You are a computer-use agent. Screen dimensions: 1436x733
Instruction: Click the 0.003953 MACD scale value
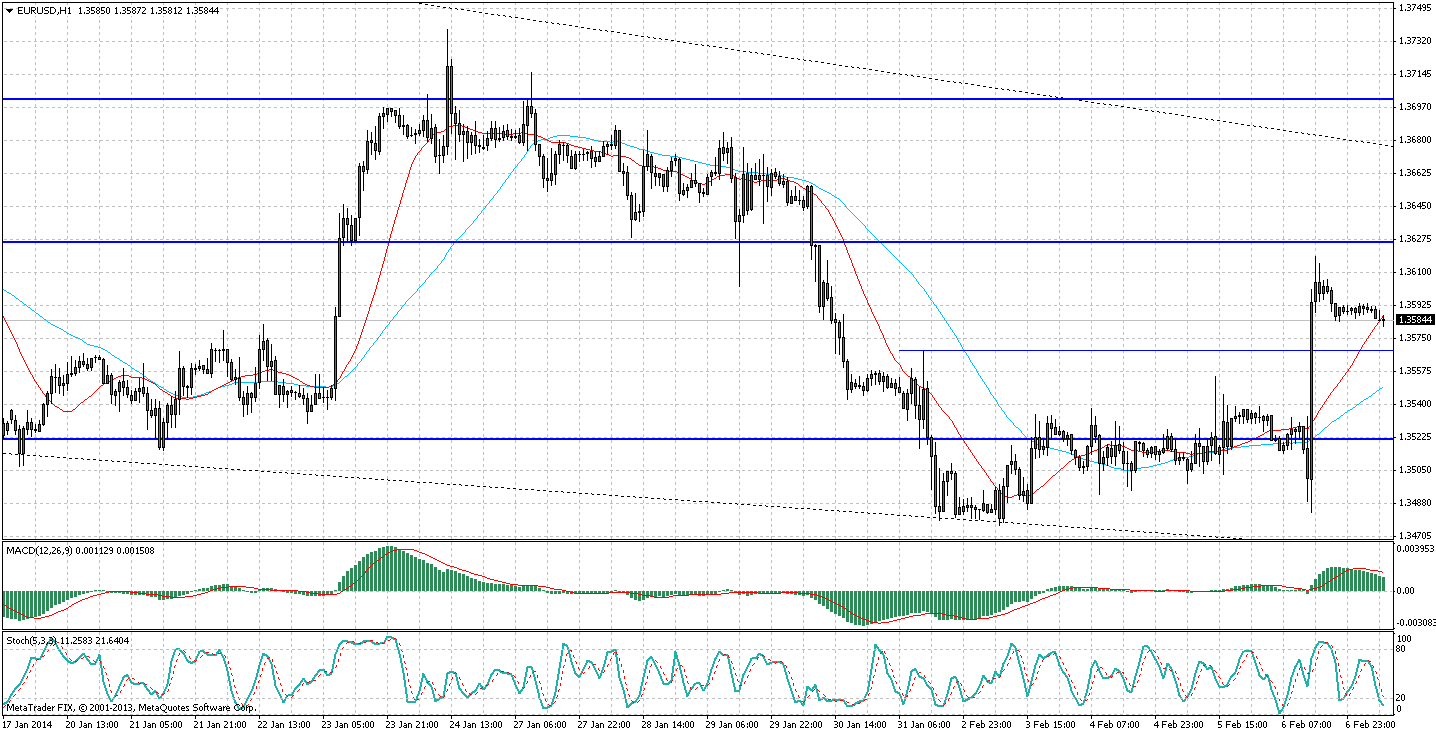(1415, 549)
